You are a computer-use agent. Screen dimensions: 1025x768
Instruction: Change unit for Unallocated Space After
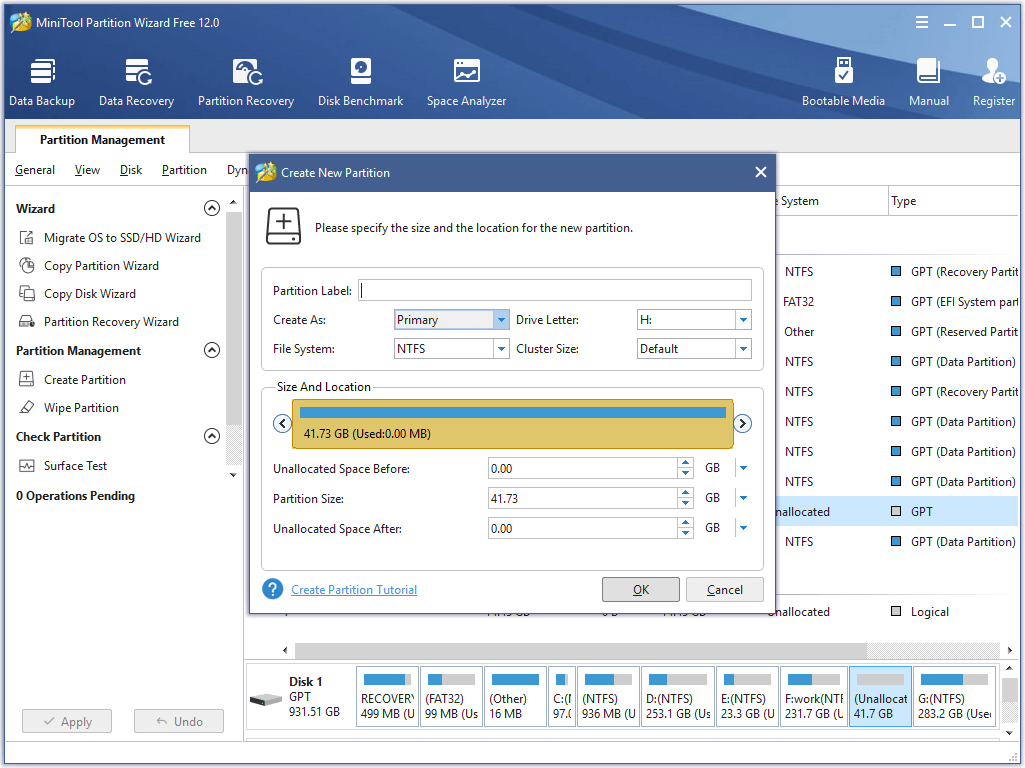743,528
